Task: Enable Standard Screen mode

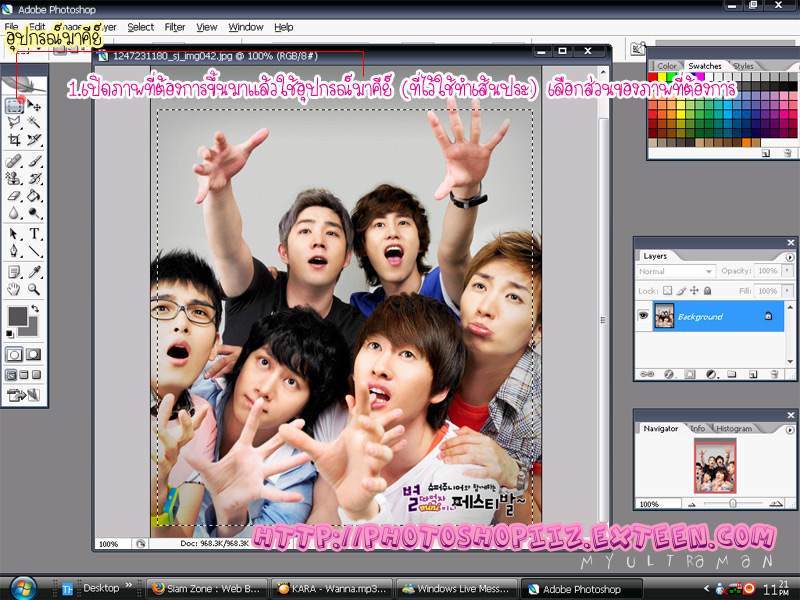Action: pos(11,375)
